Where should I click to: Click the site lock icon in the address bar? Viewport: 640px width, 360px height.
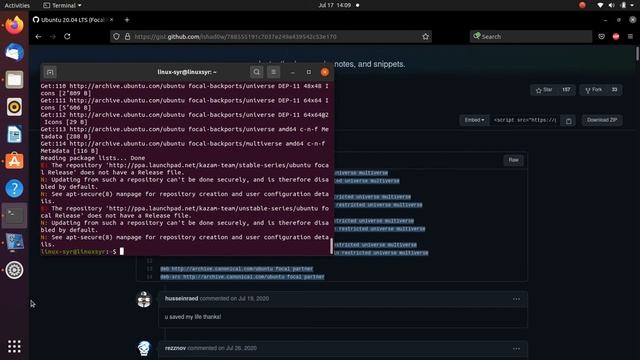tap(127, 36)
